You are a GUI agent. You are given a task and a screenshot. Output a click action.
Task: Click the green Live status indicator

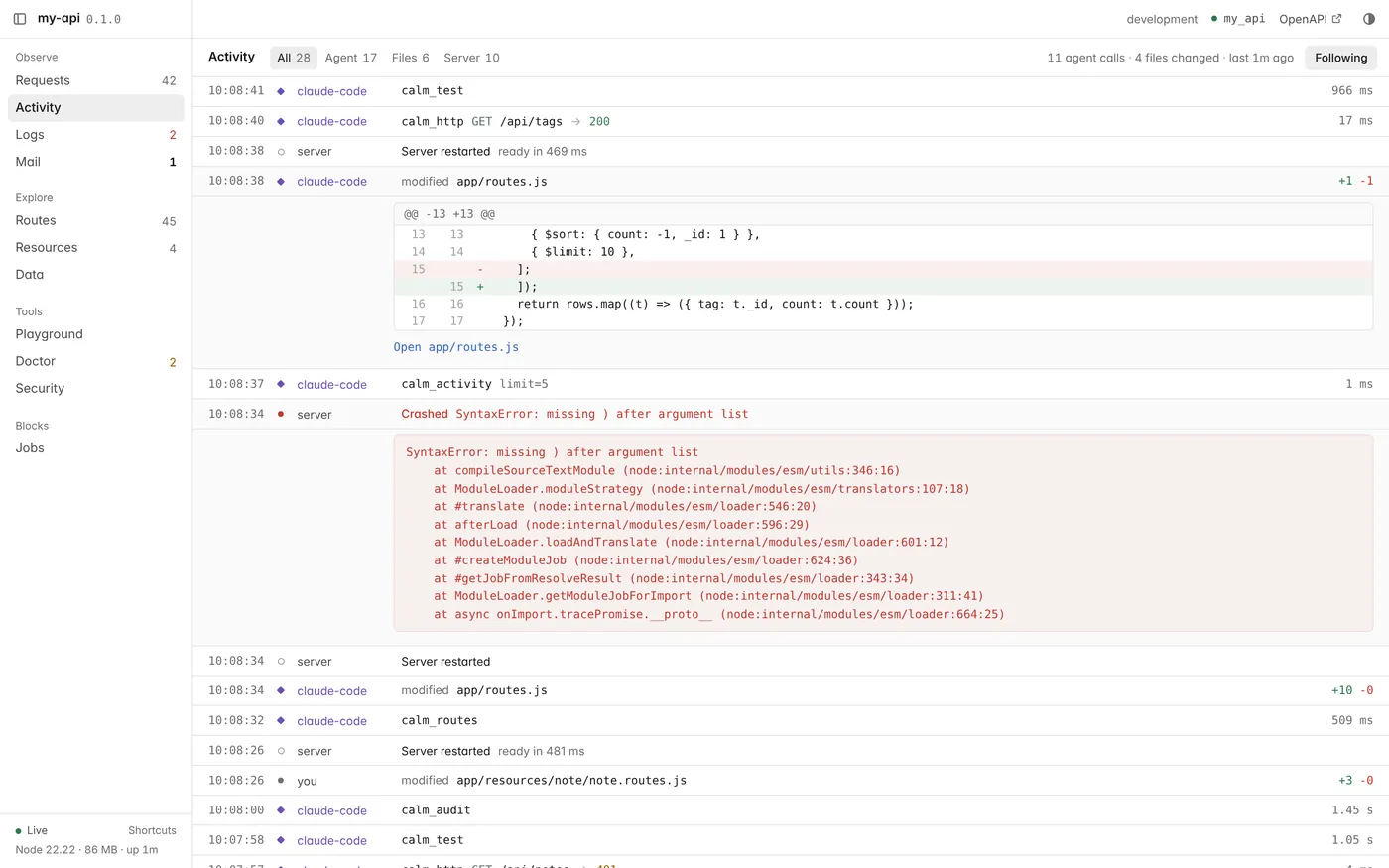(x=32, y=830)
